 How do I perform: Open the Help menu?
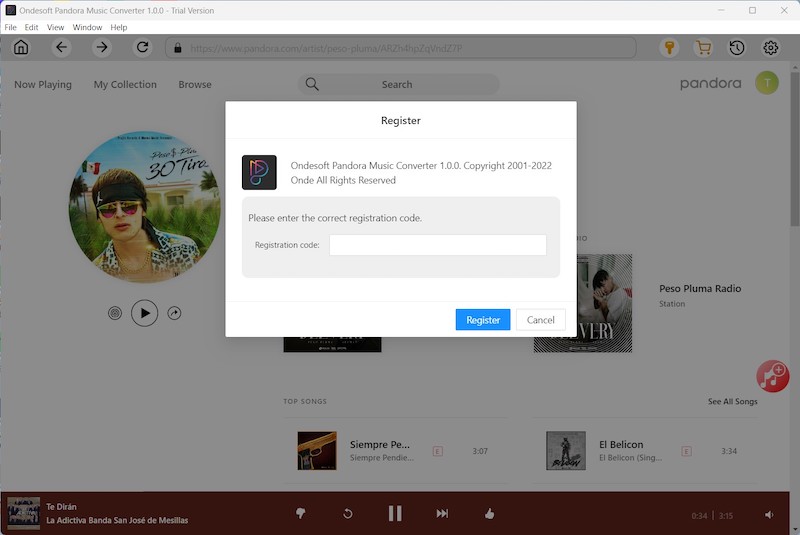click(x=118, y=27)
